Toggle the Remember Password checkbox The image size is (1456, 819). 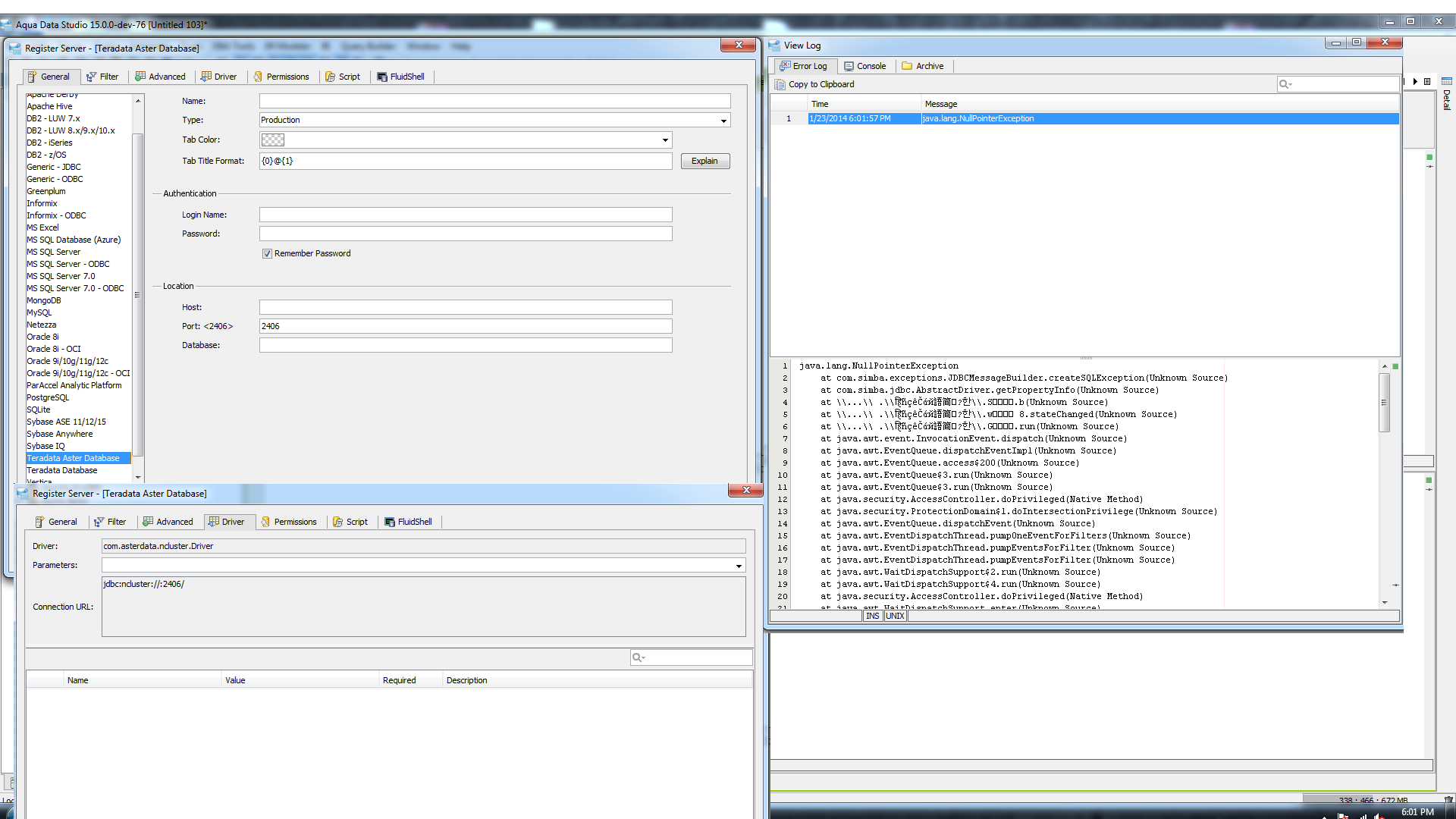point(267,253)
